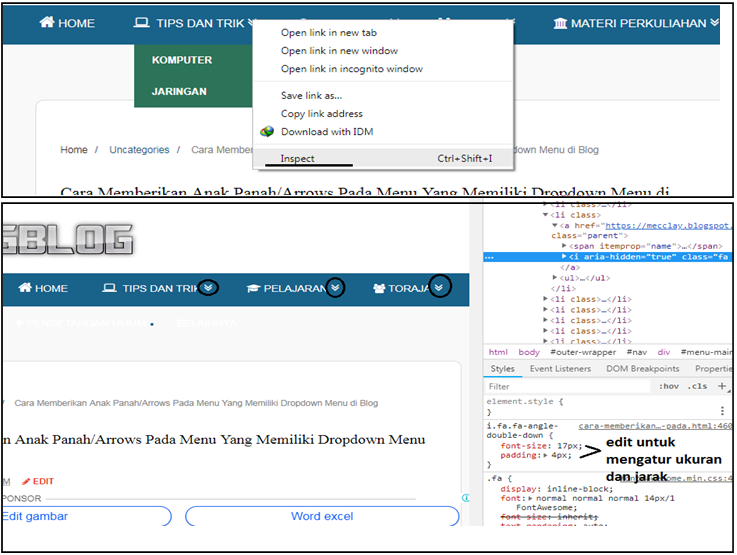The height and width of the screenshot is (555, 737).
Task: Click PELAJARAN menu label in lower navbar
Action: [295, 289]
